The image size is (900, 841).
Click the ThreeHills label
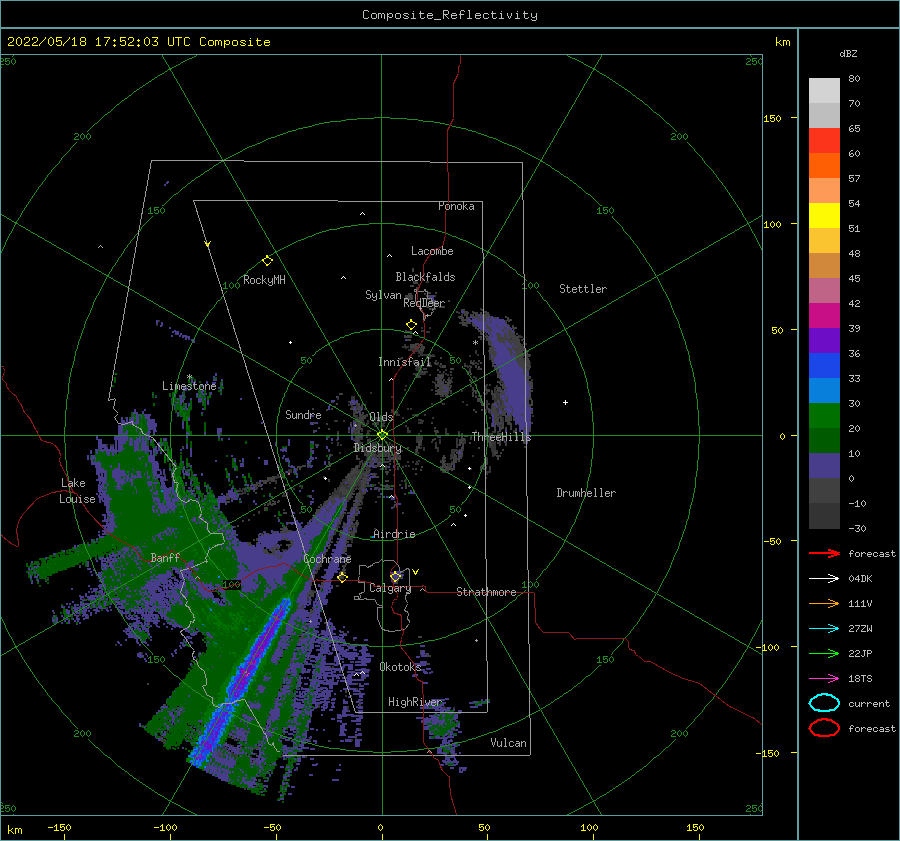click(x=501, y=437)
